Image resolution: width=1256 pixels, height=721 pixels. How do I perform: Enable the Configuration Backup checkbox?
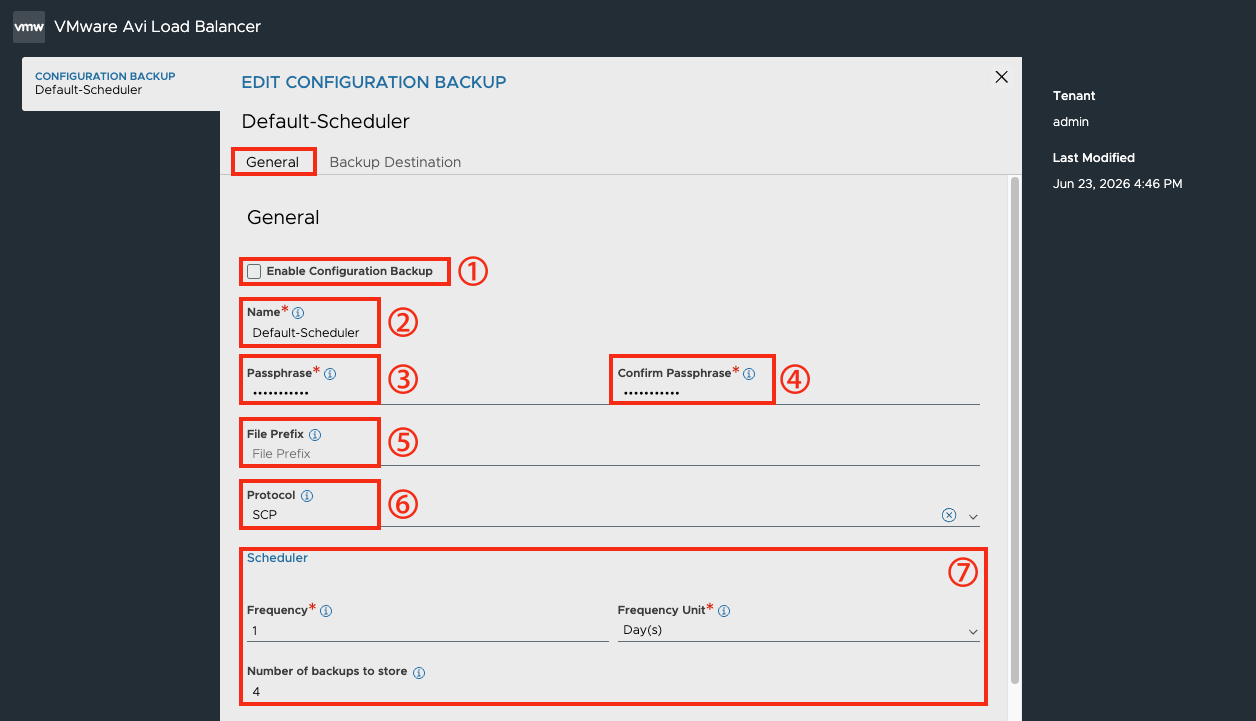tap(254, 271)
